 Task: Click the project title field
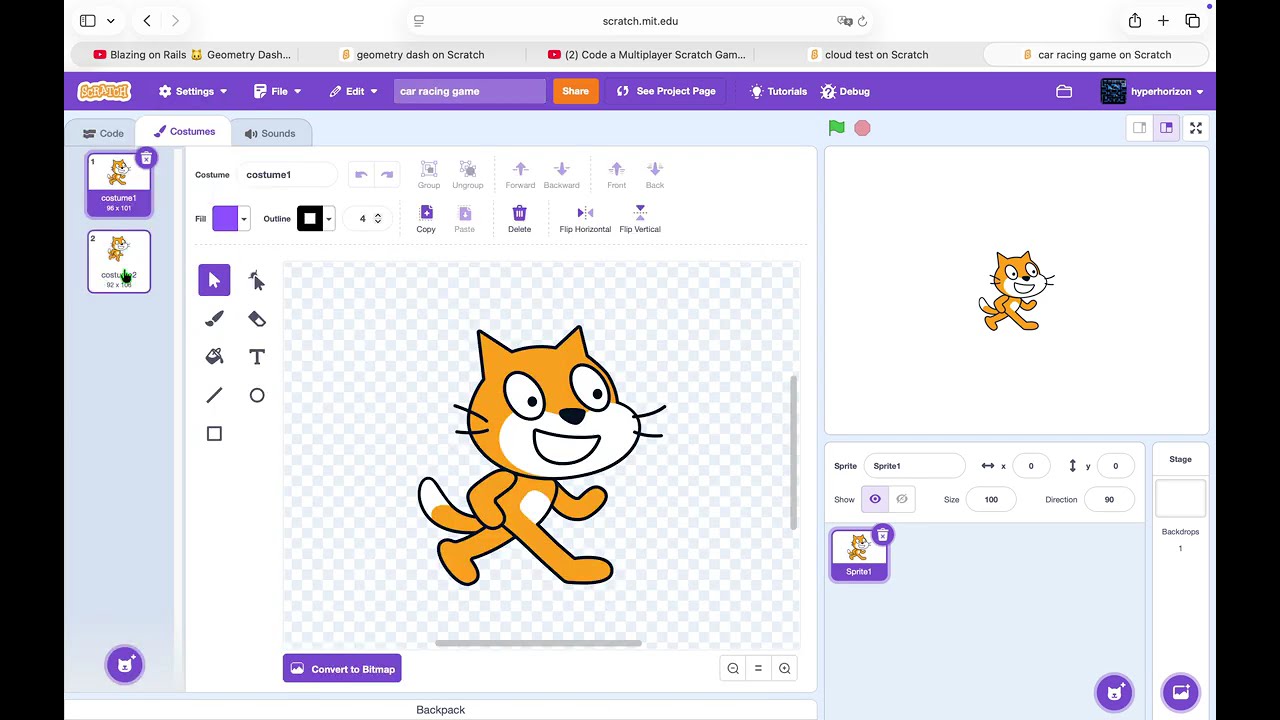coord(469,91)
